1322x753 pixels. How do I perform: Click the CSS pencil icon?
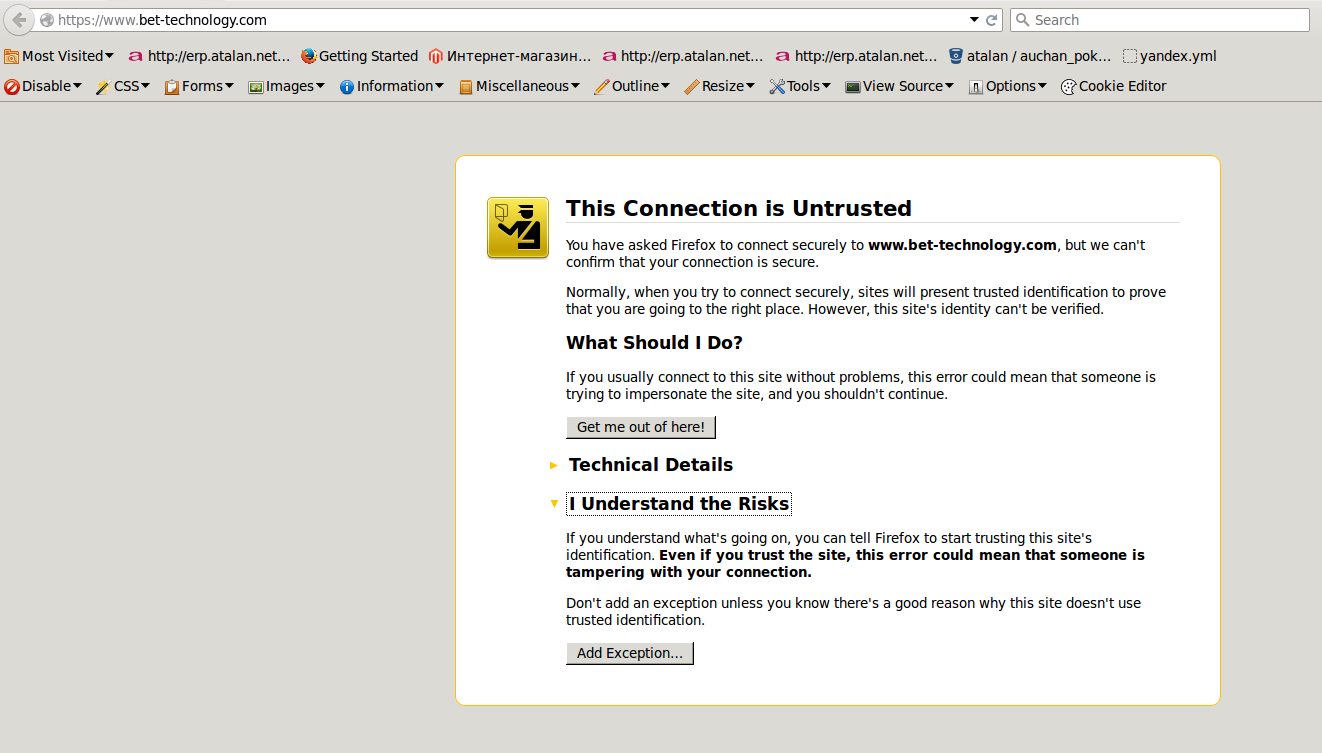click(103, 87)
